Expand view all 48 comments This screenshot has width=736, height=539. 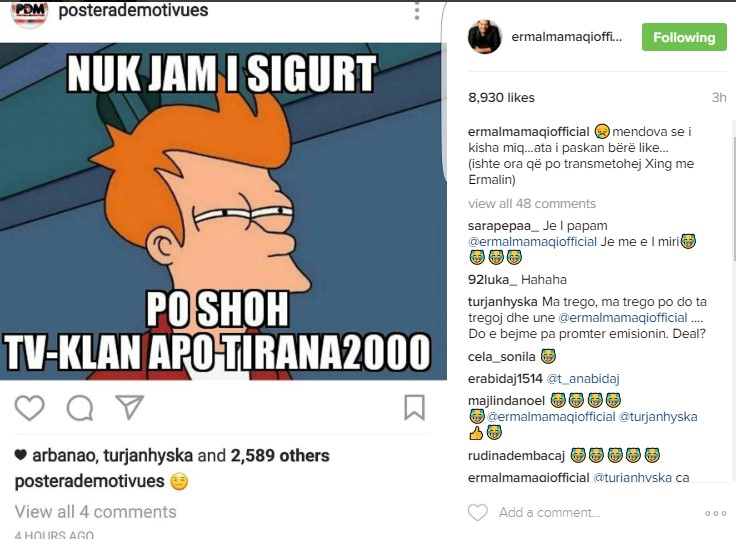(532, 203)
